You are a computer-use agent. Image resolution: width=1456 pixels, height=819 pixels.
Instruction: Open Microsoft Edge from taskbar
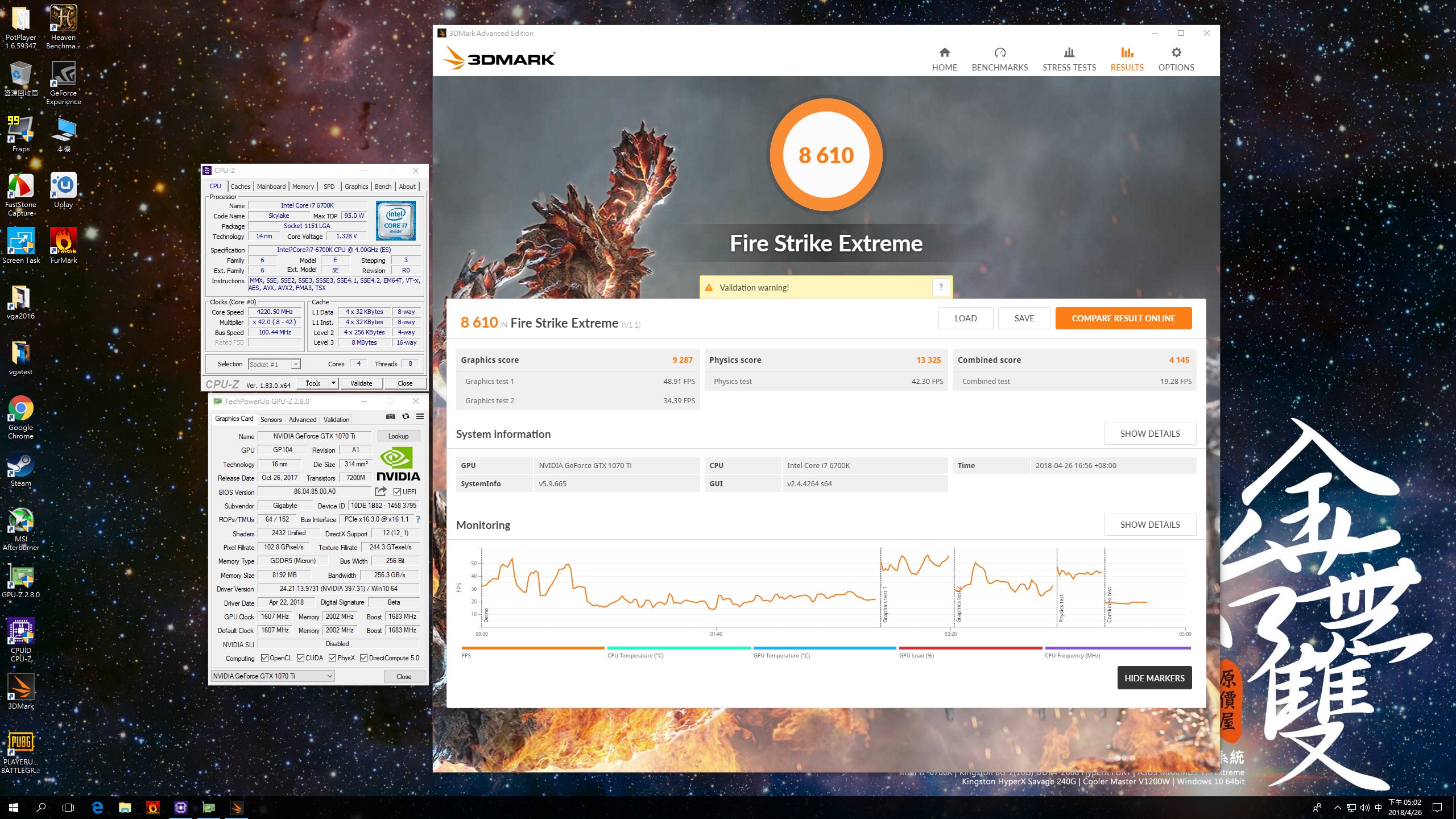pyautogui.click(x=97, y=808)
